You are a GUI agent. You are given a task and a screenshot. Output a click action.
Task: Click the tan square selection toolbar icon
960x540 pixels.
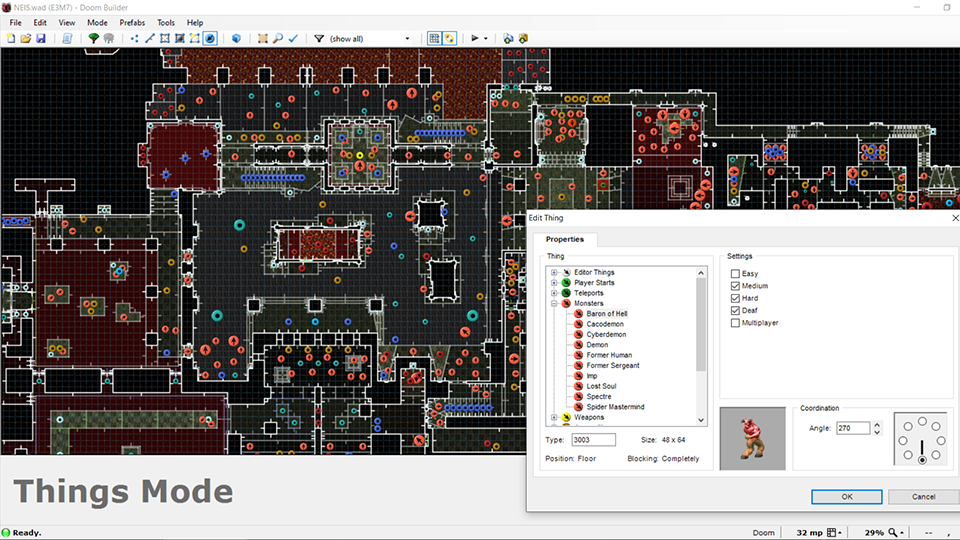[263, 39]
